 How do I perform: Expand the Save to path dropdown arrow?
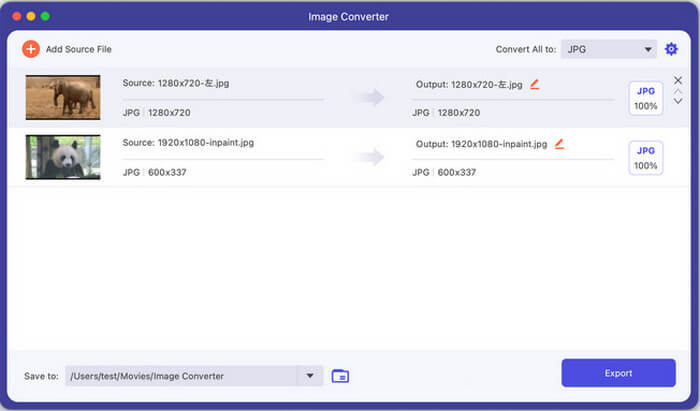[310, 376]
